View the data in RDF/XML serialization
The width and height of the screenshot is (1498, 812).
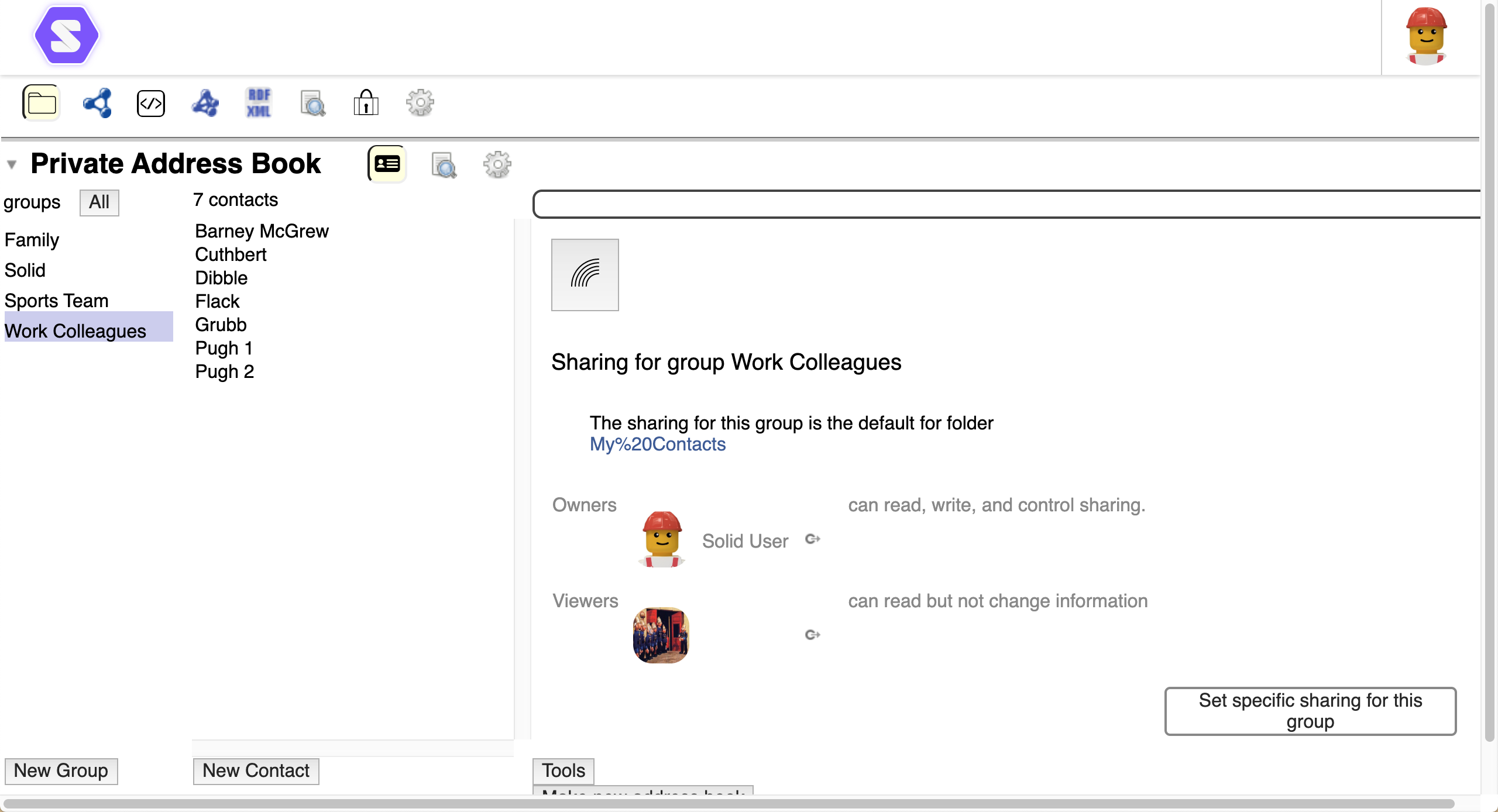click(x=259, y=102)
